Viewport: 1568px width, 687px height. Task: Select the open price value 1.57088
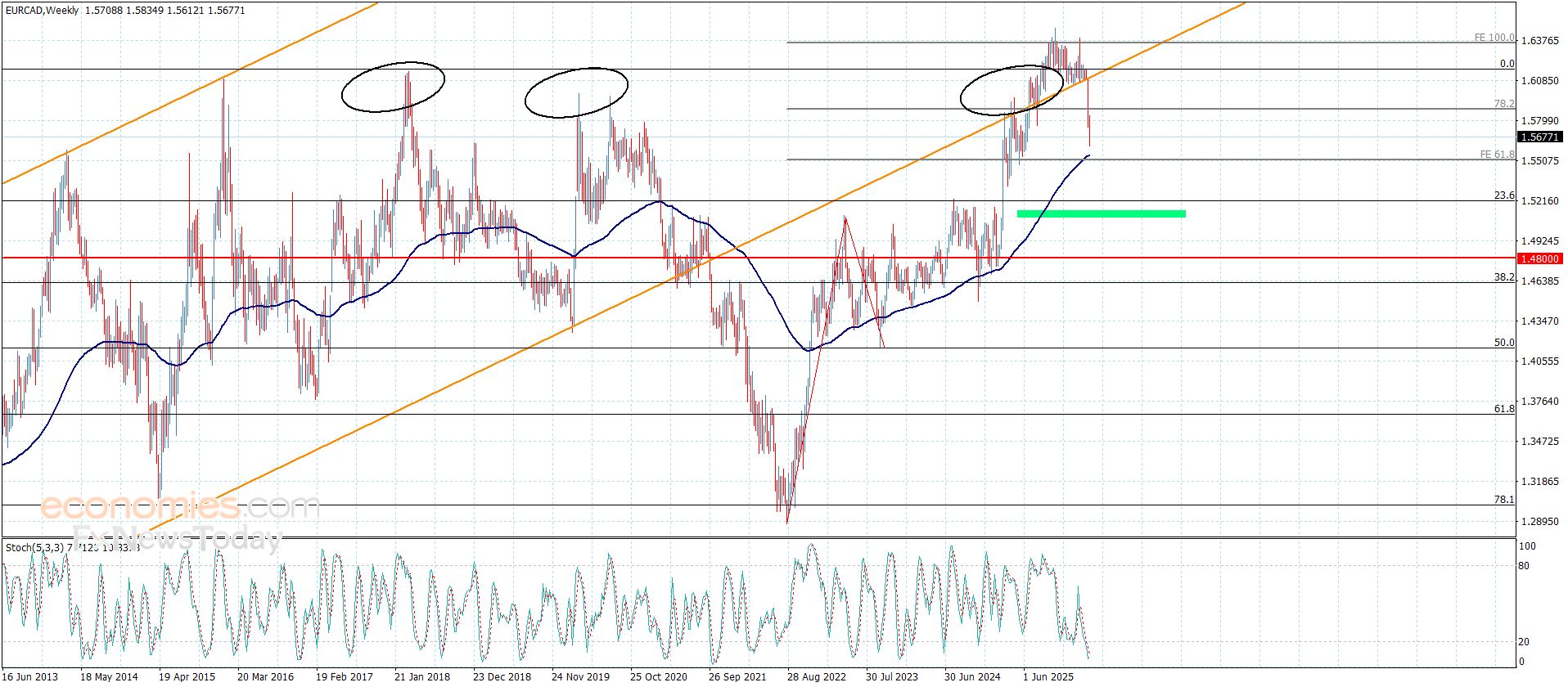tap(103, 11)
